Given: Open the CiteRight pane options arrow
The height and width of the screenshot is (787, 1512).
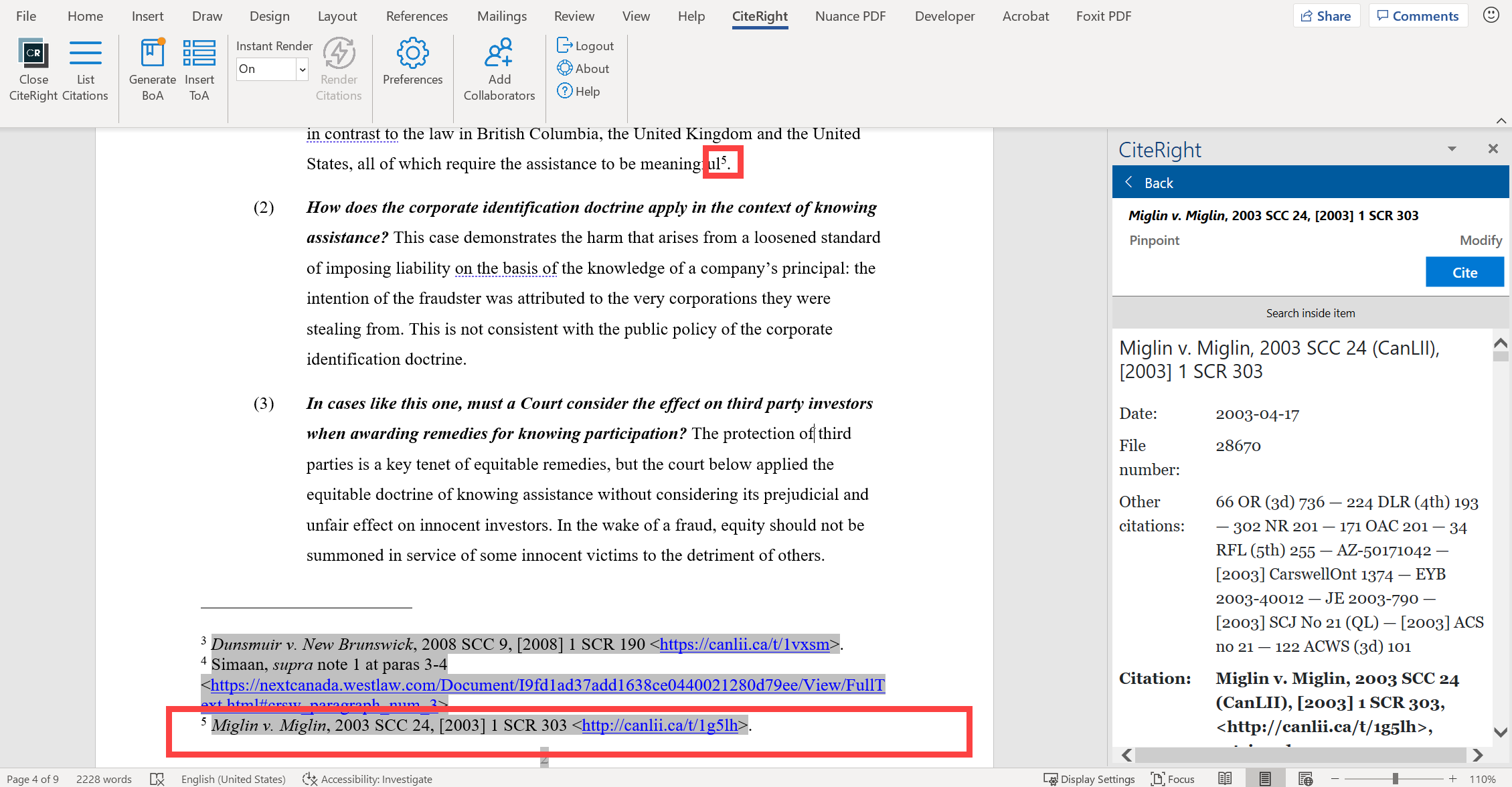Looking at the screenshot, I should point(1452,149).
